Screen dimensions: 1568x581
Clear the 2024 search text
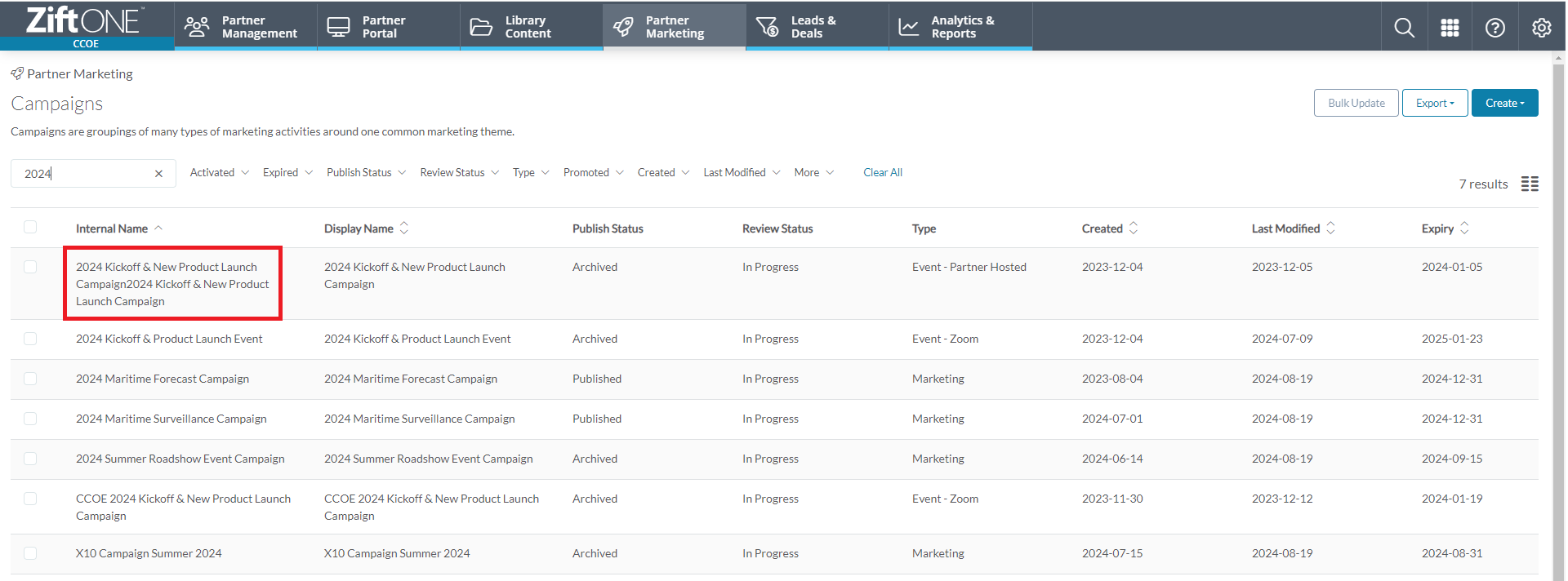[x=158, y=174]
